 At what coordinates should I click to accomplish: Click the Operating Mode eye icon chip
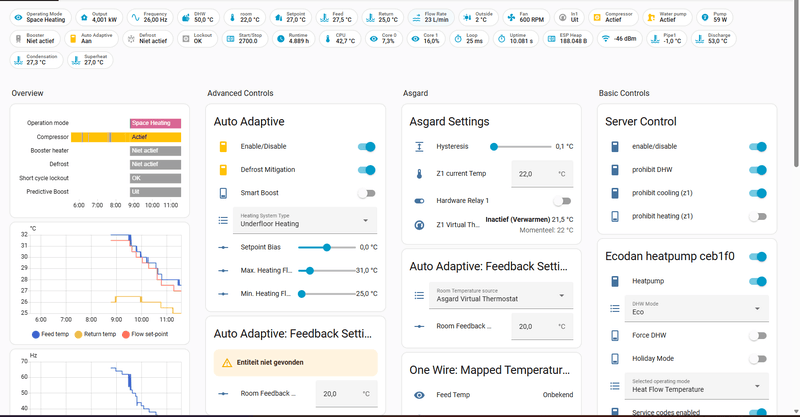(x=16, y=17)
